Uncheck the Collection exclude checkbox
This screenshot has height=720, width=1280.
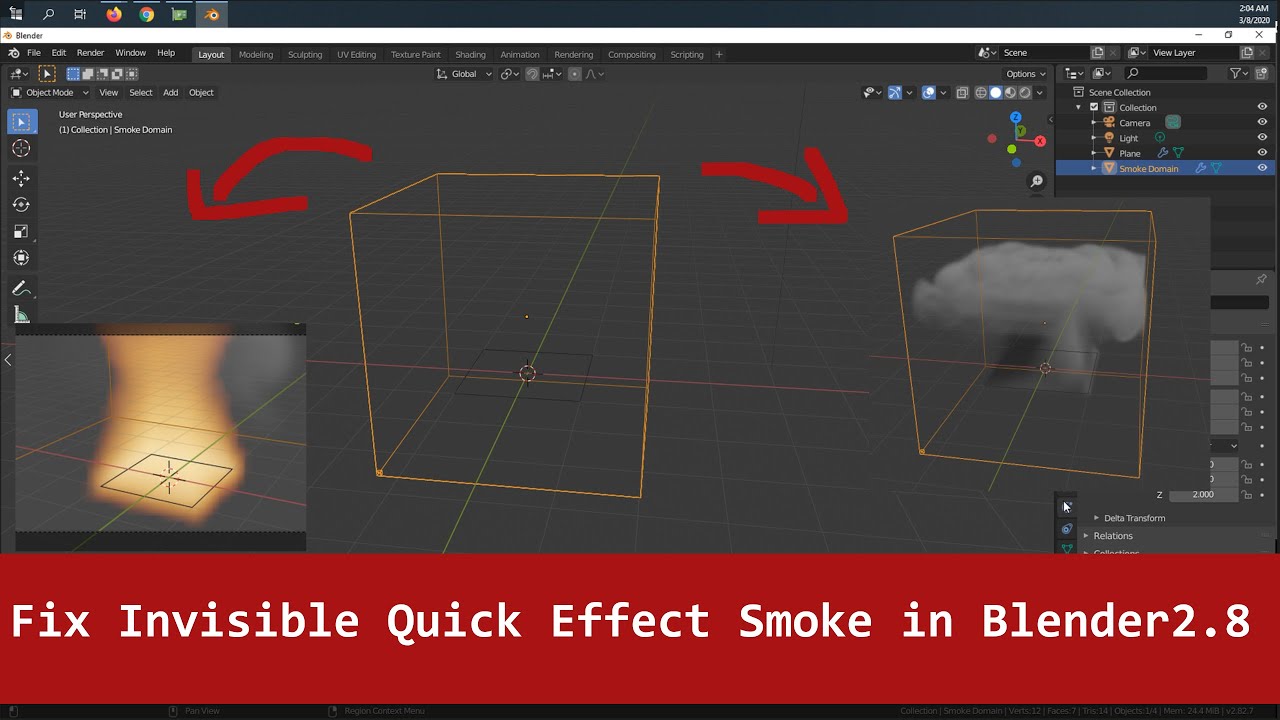[1094, 107]
